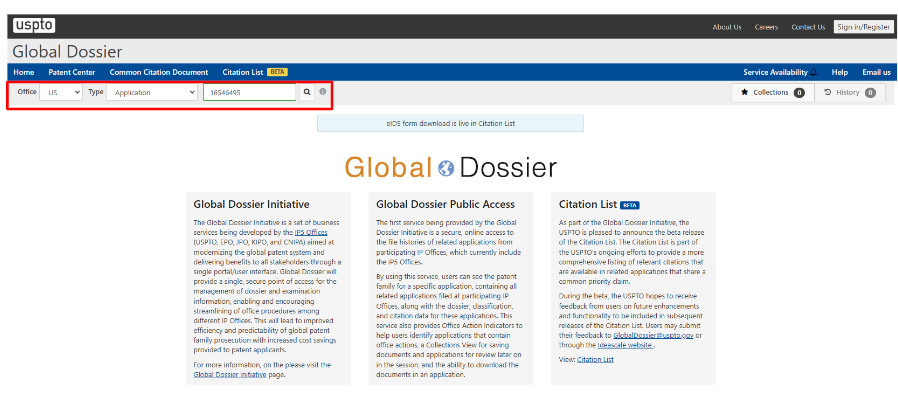Open Help in navigation bar
The width and height of the screenshot is (898, 407).
840,73
